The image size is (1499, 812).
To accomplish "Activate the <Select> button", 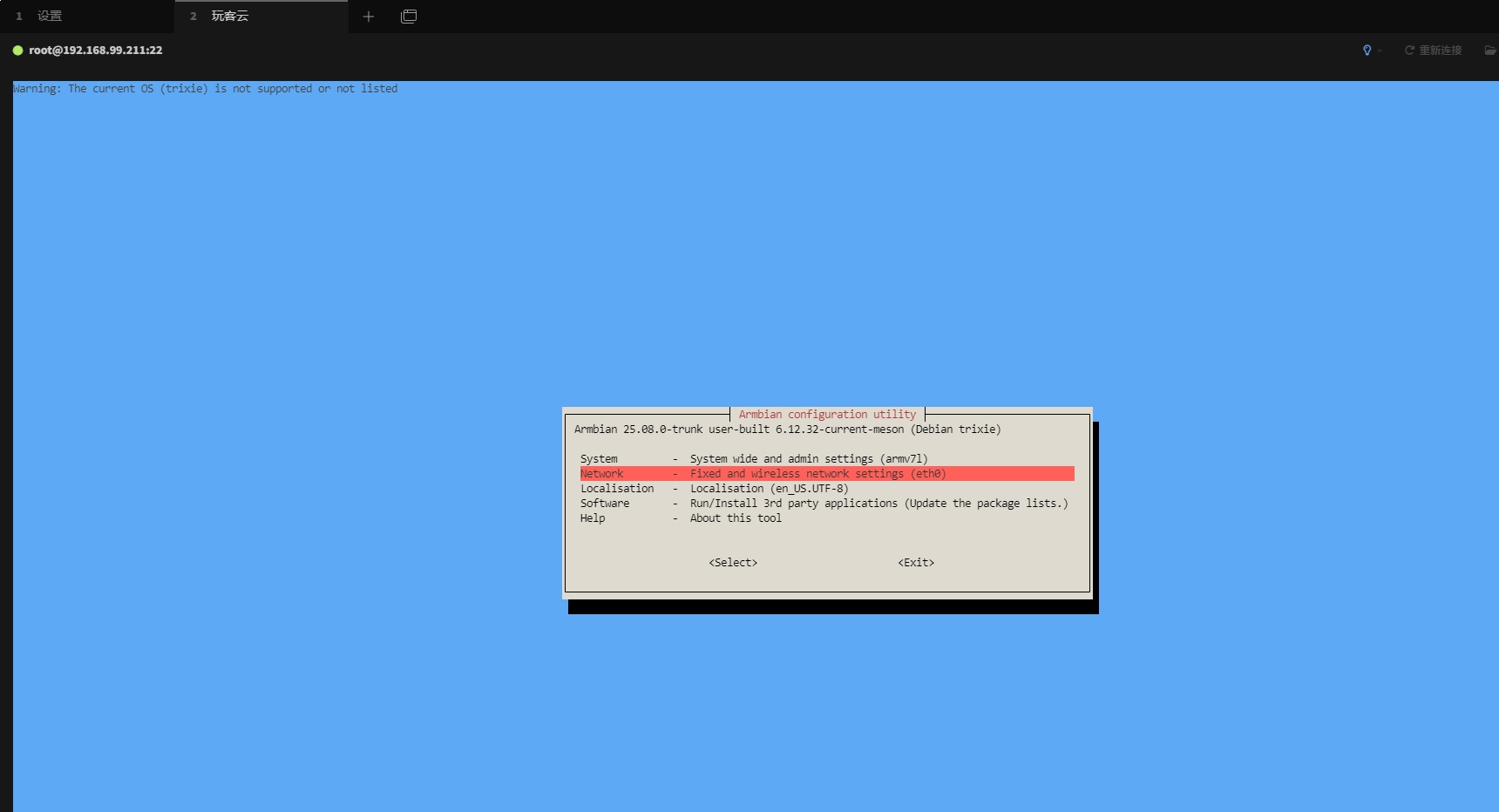I will click(x=733, y=563).
